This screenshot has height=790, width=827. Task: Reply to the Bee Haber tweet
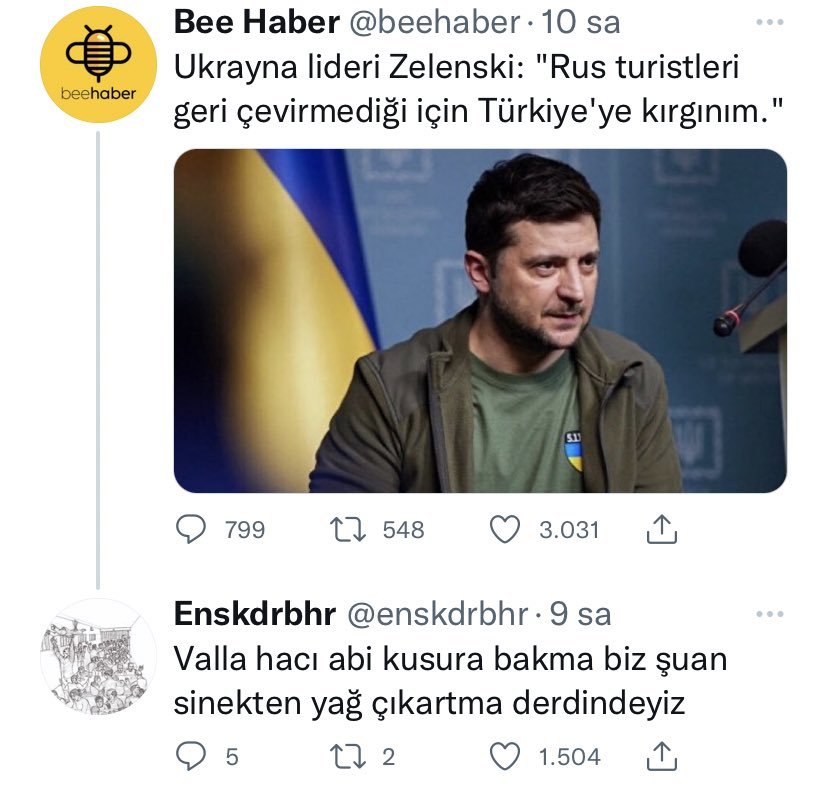point(191,529)
